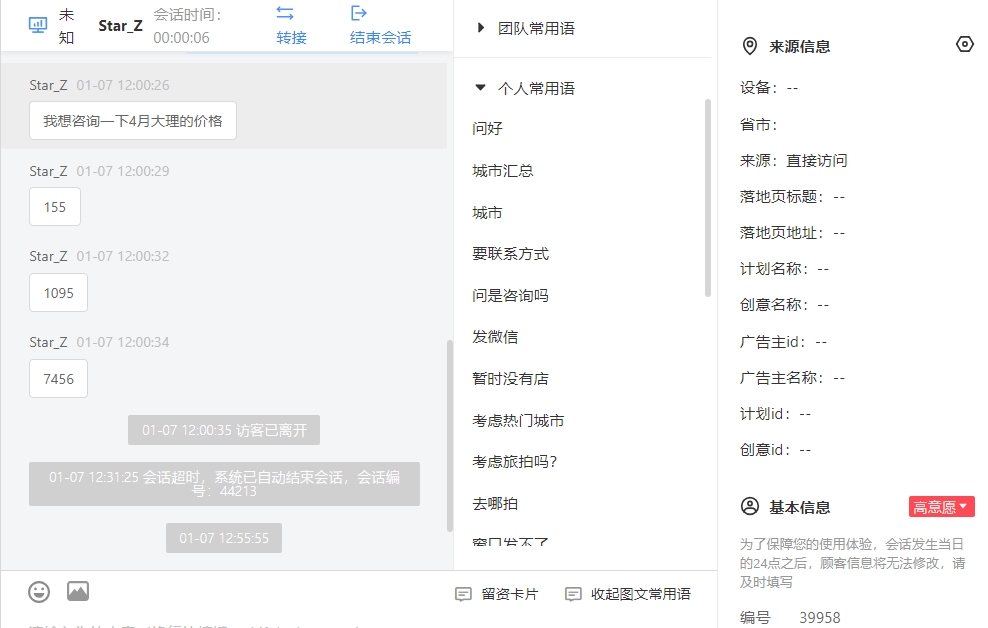This screenshot has height=628, width=988.
Task: Expand the 团队常用语 section
Action: [481, 28]
